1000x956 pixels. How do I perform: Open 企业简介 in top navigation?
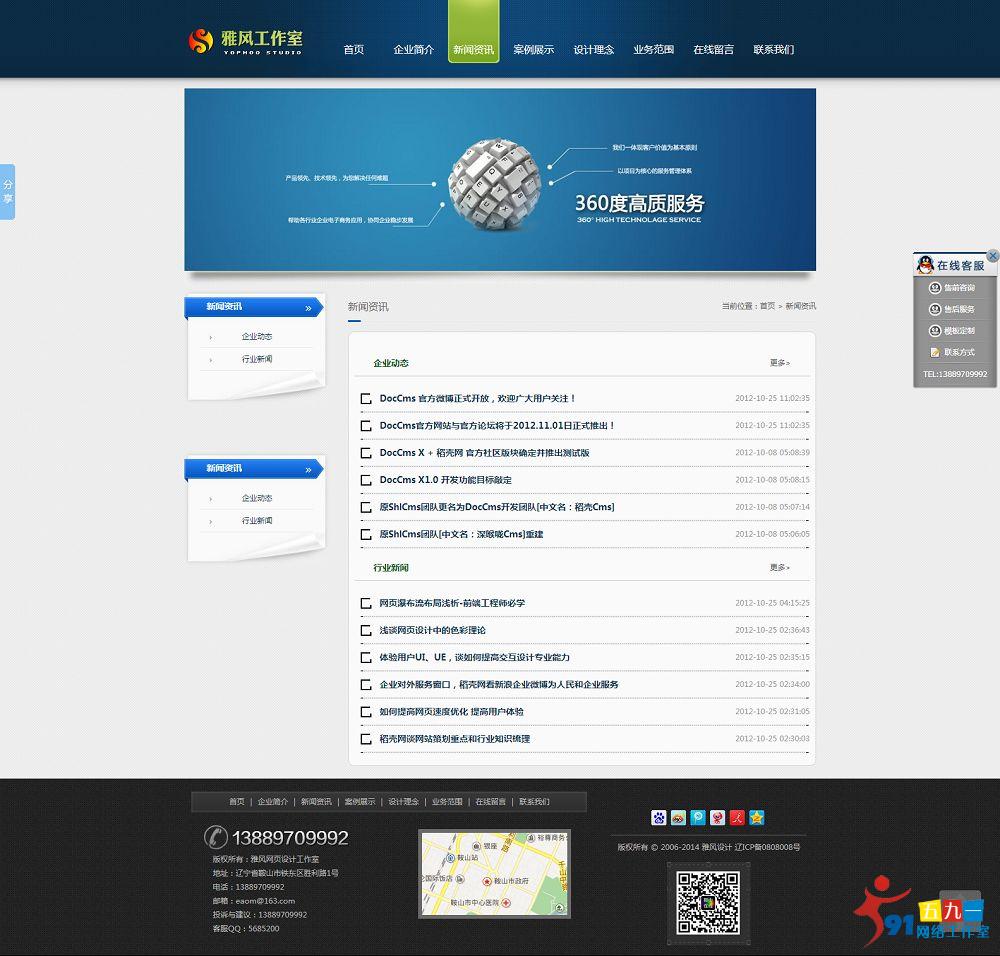413,50
